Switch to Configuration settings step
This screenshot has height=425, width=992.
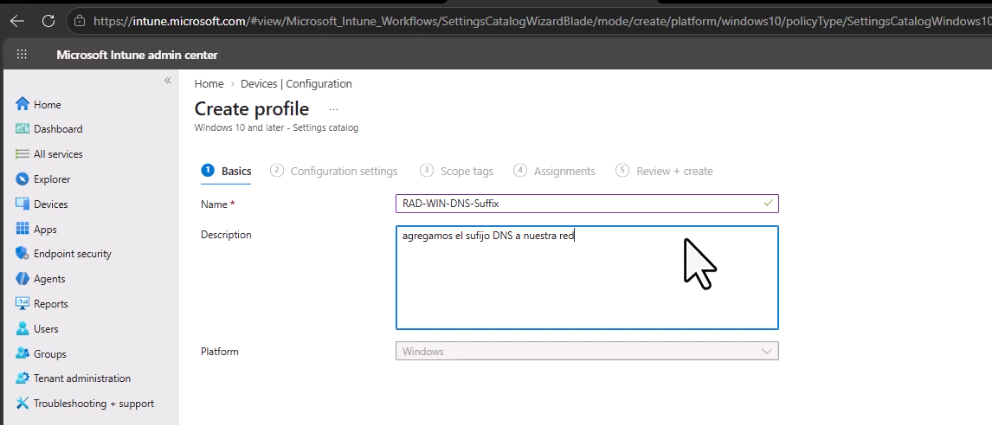click(334, 171)
